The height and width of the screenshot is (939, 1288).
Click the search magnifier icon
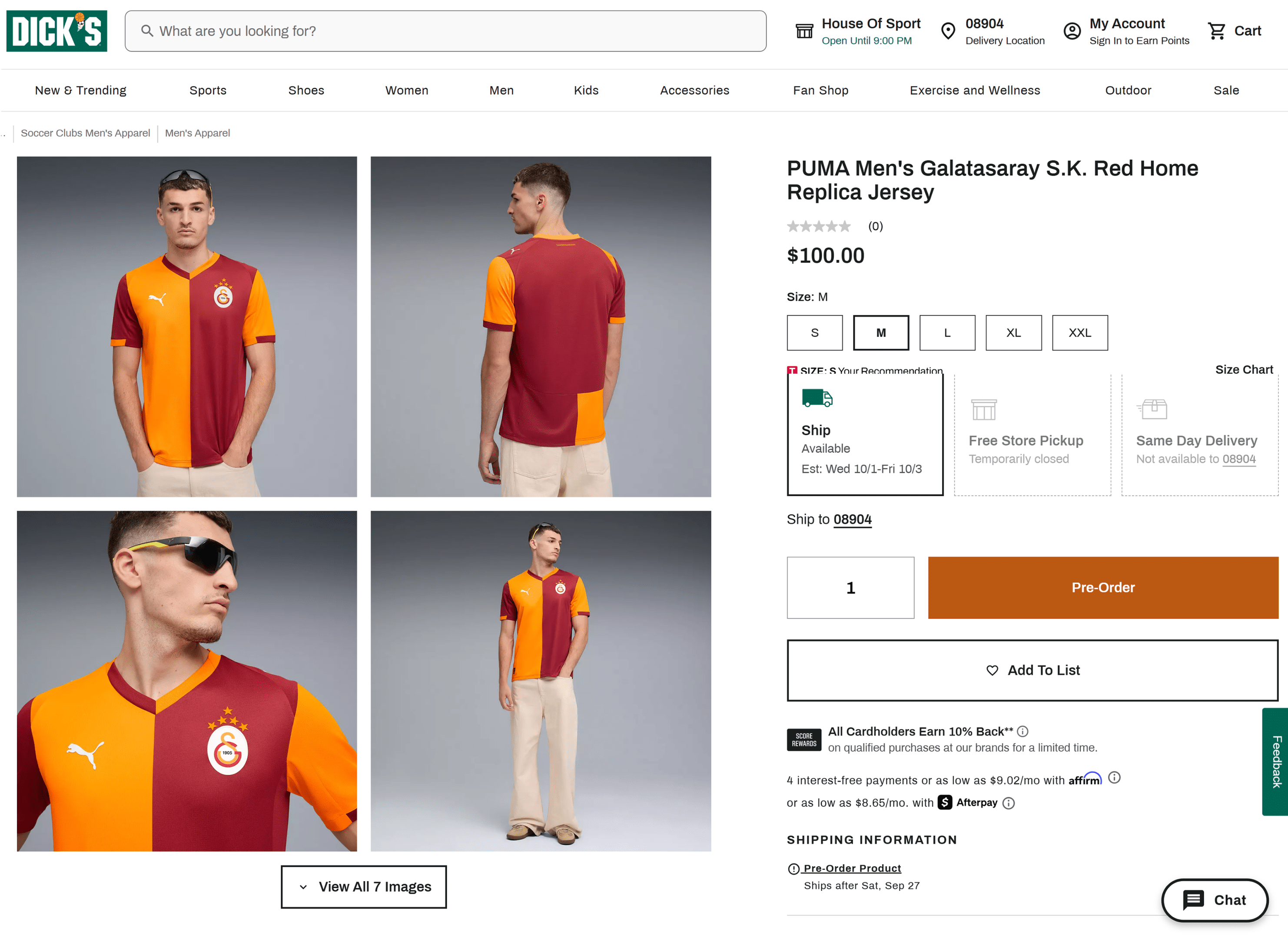click(x=147, y=31)
